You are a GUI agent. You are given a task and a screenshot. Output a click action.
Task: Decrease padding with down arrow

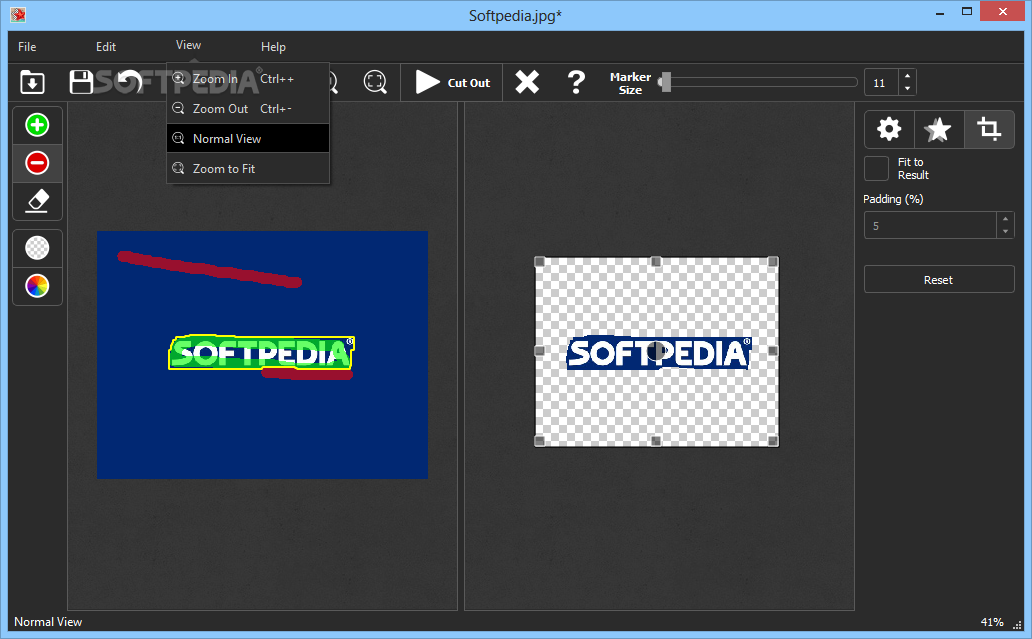(x=1005, y=232)
